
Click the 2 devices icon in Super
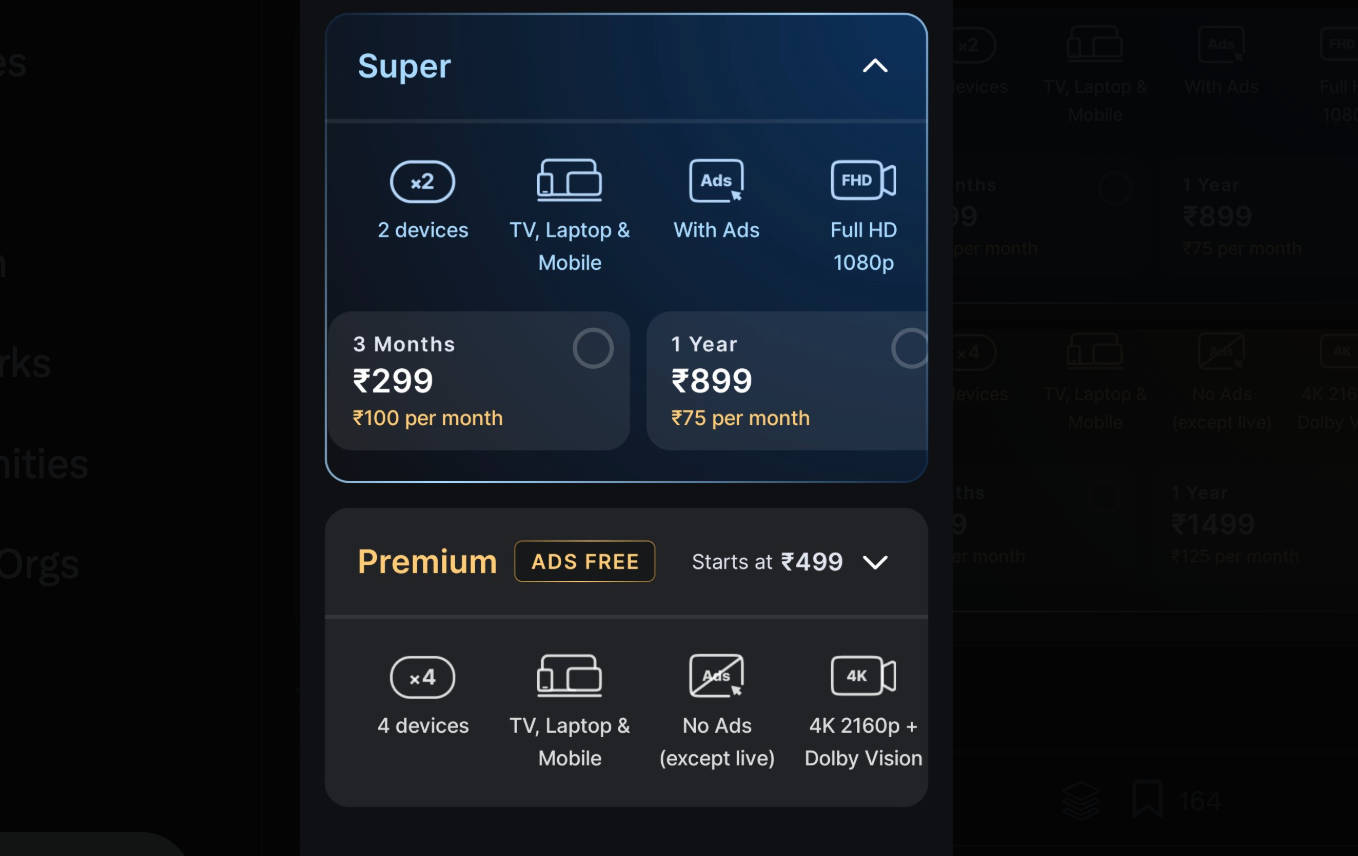coord(422,182)
